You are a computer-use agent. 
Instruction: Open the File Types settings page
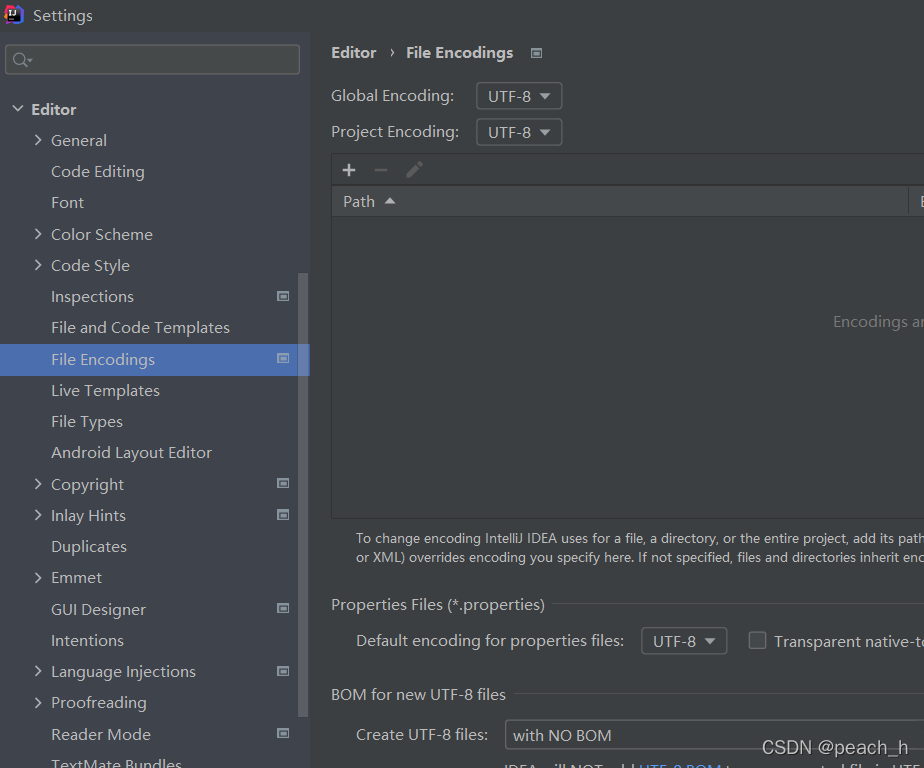coord(87,422)
